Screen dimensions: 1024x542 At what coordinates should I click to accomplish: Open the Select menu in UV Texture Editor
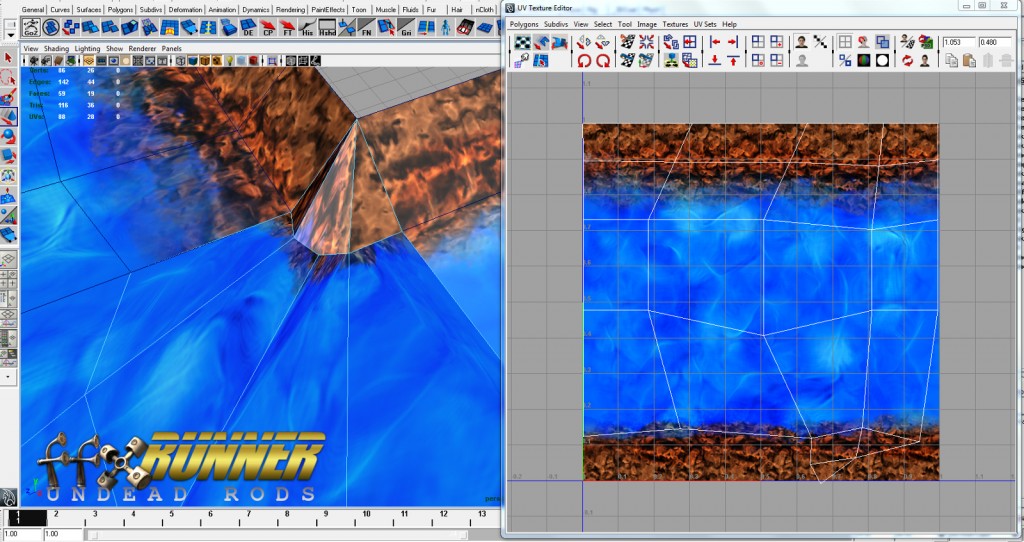click(x=603, y=24)
